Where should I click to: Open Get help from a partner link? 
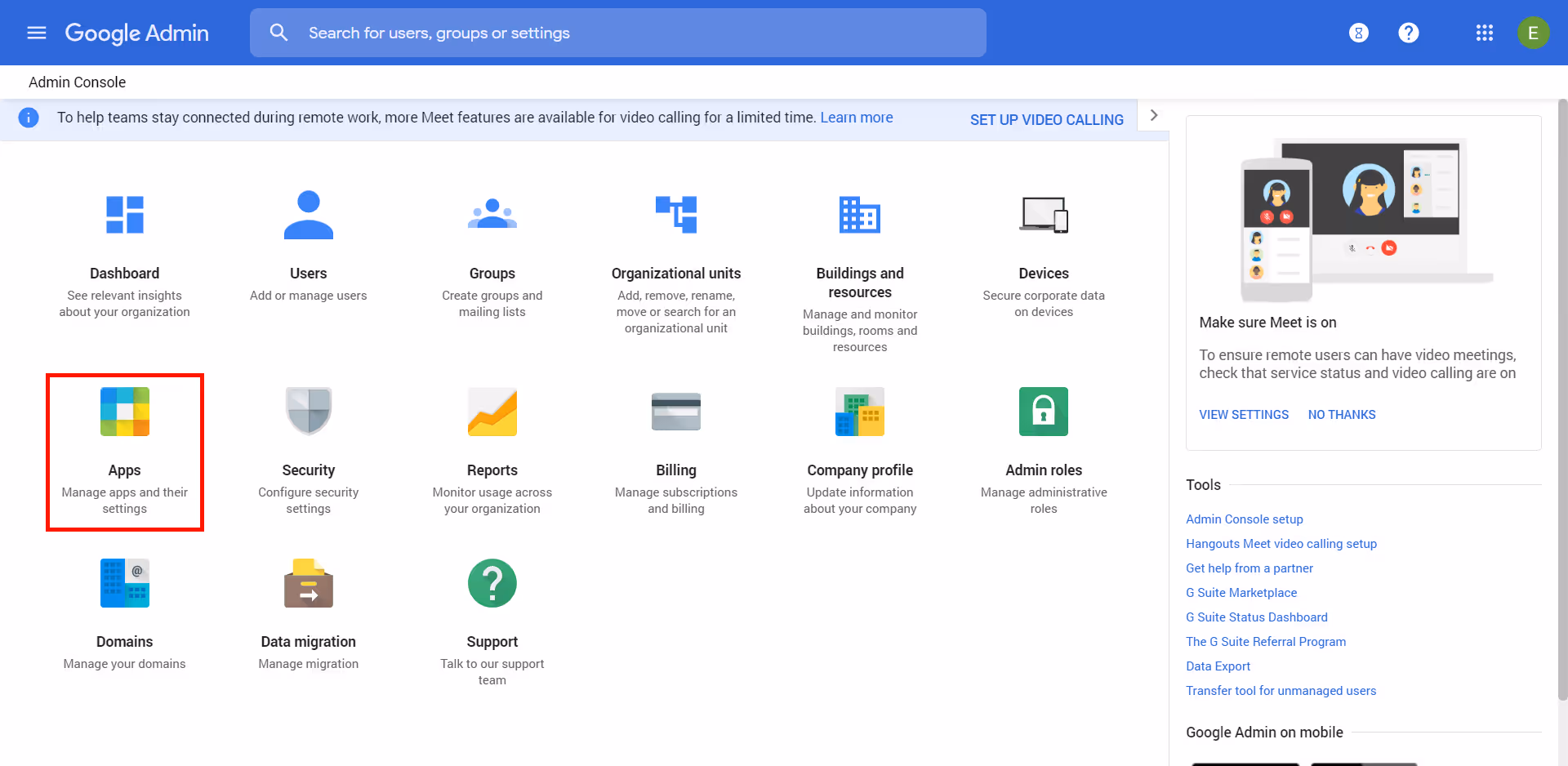pyautogui.click(x=1249, y=568)
